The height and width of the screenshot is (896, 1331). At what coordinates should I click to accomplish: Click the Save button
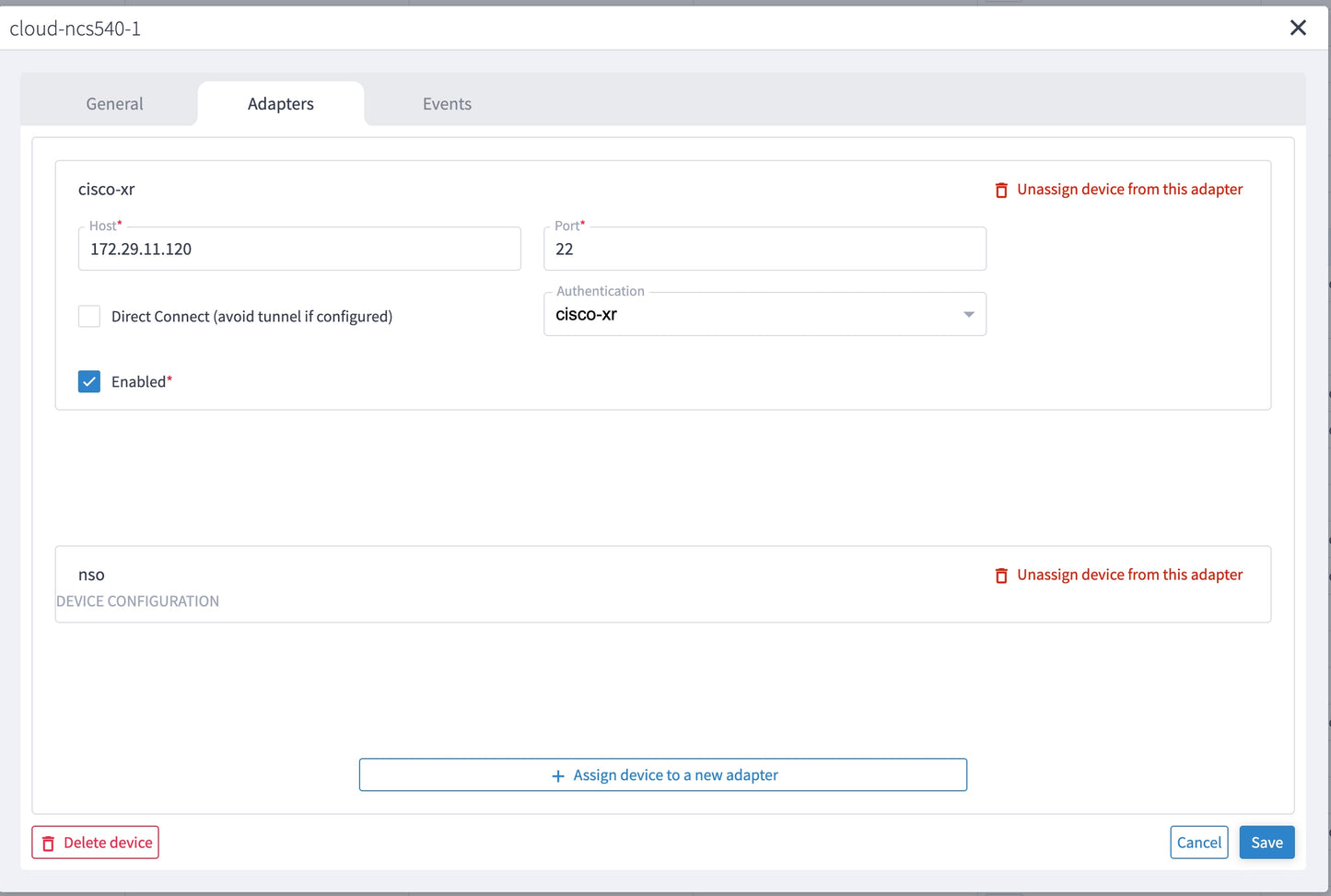click(1267, 842)
